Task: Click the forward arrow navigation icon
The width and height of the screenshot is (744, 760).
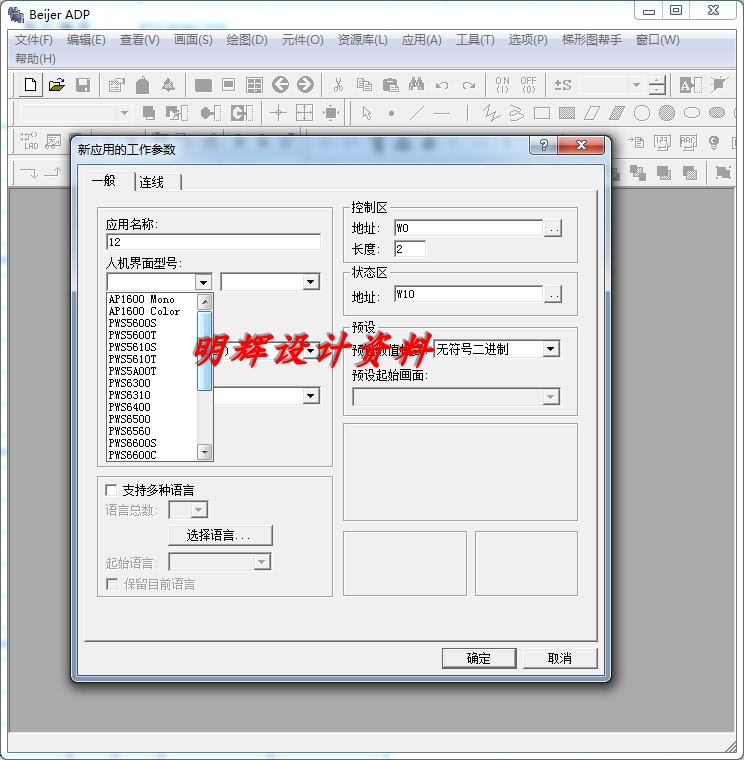Action: (x=305, y=85)
